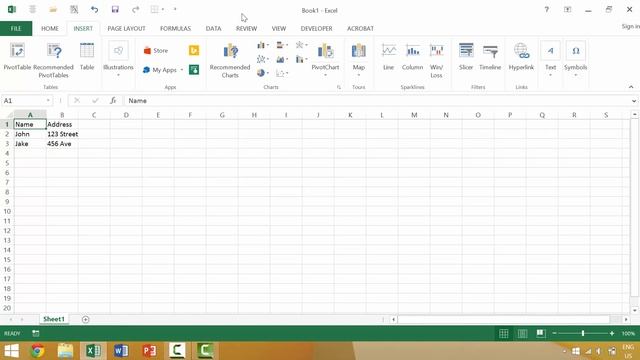Click the Name Box showing A1
The image size is (640, 360).
coord(24,100)
